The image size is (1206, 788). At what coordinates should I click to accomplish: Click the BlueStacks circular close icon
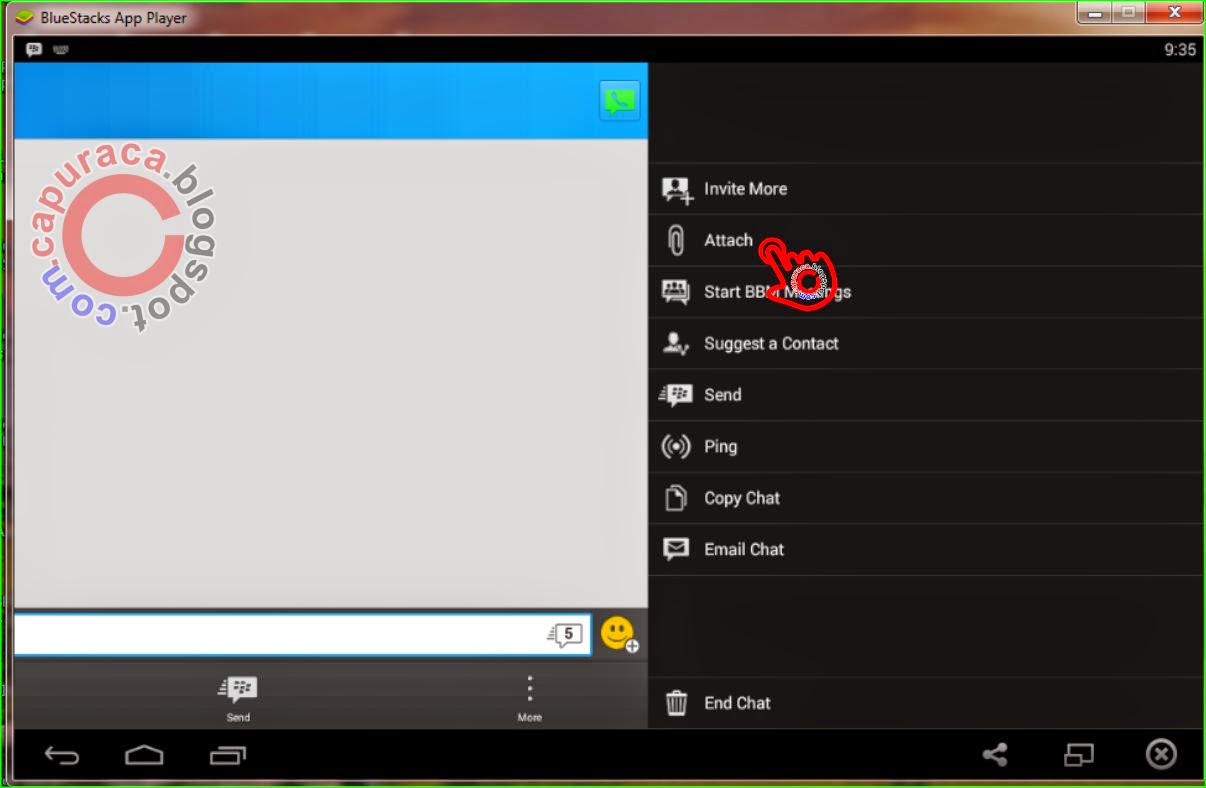click(x=1161, y=754)
